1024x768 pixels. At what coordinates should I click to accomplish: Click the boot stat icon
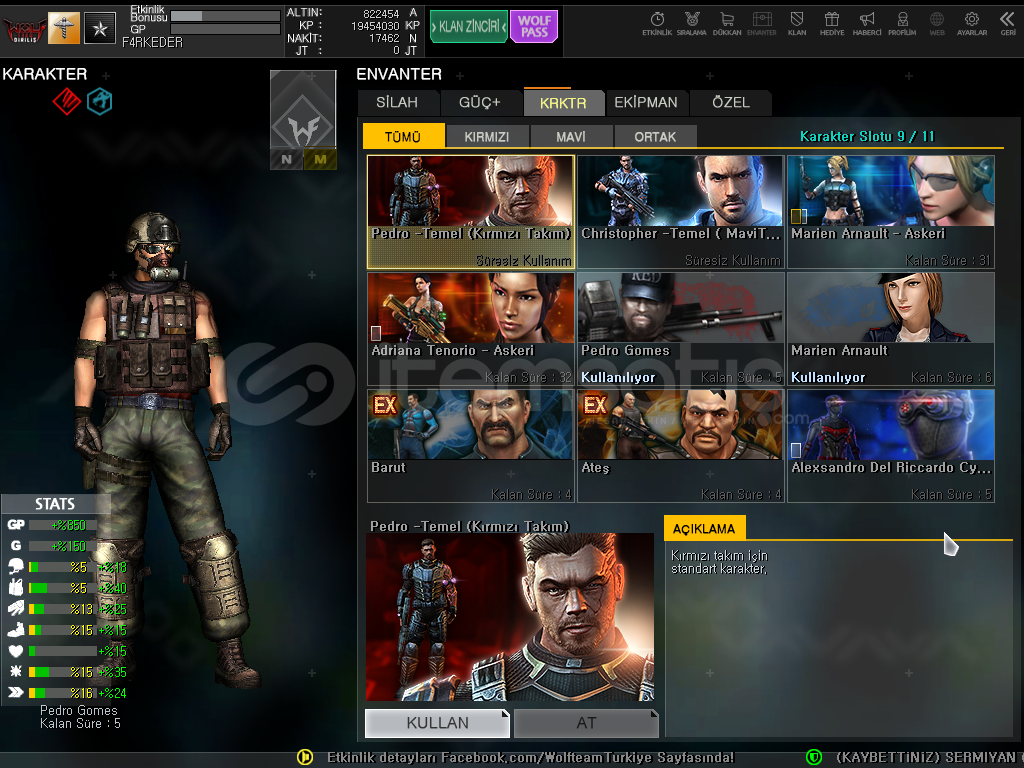16,630
